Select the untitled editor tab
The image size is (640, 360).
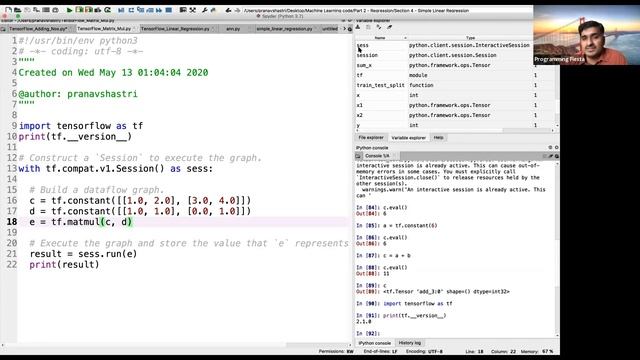pyautogui.click(x=330, y=29)
